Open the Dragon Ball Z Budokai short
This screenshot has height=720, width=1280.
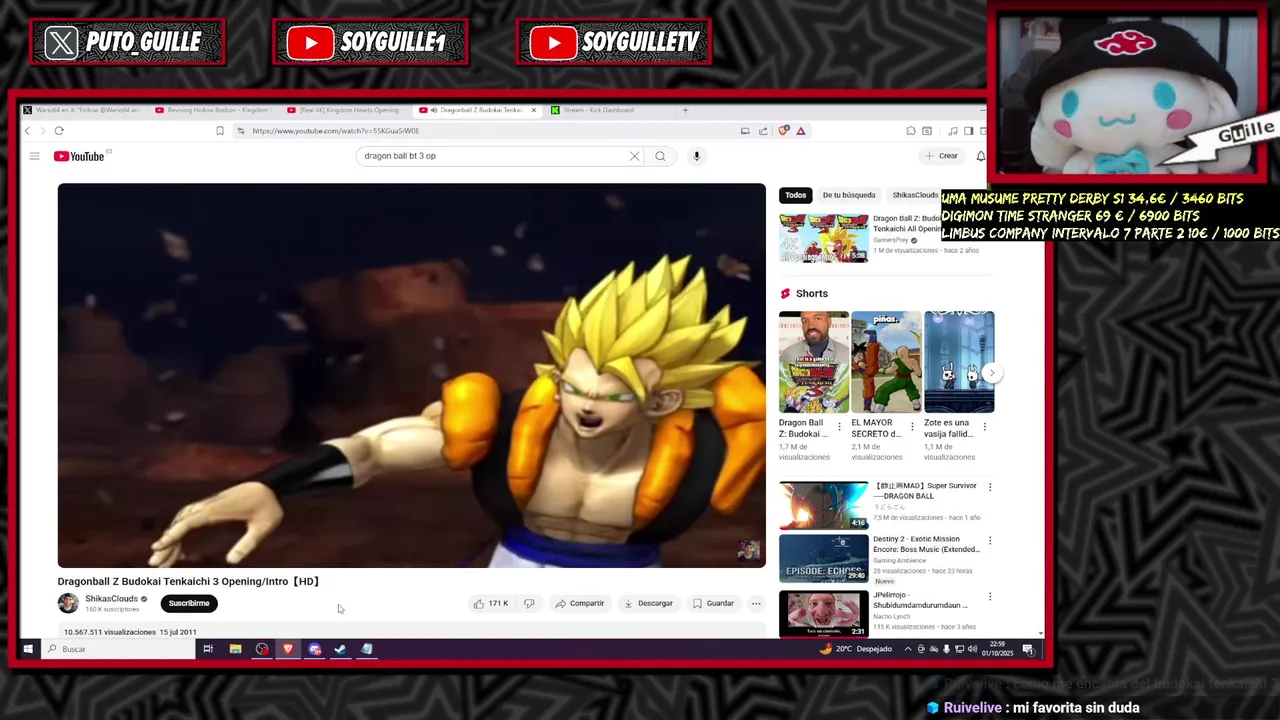click(x=814, y=362)
